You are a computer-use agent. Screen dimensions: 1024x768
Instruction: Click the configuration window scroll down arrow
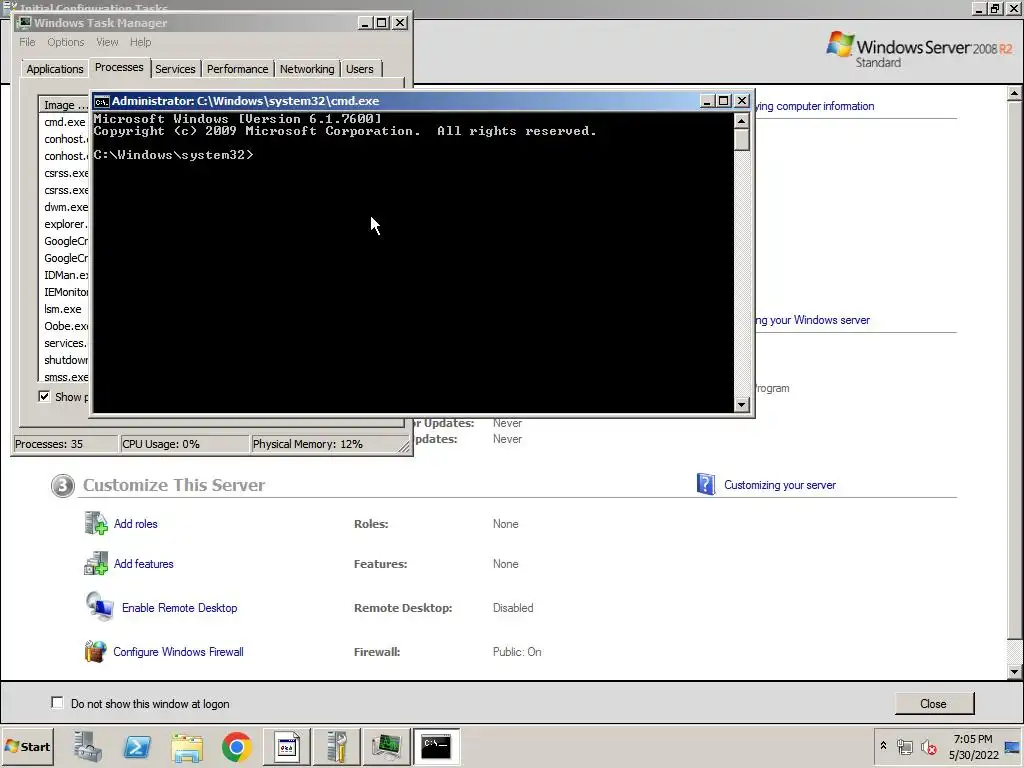(1014, 671)
